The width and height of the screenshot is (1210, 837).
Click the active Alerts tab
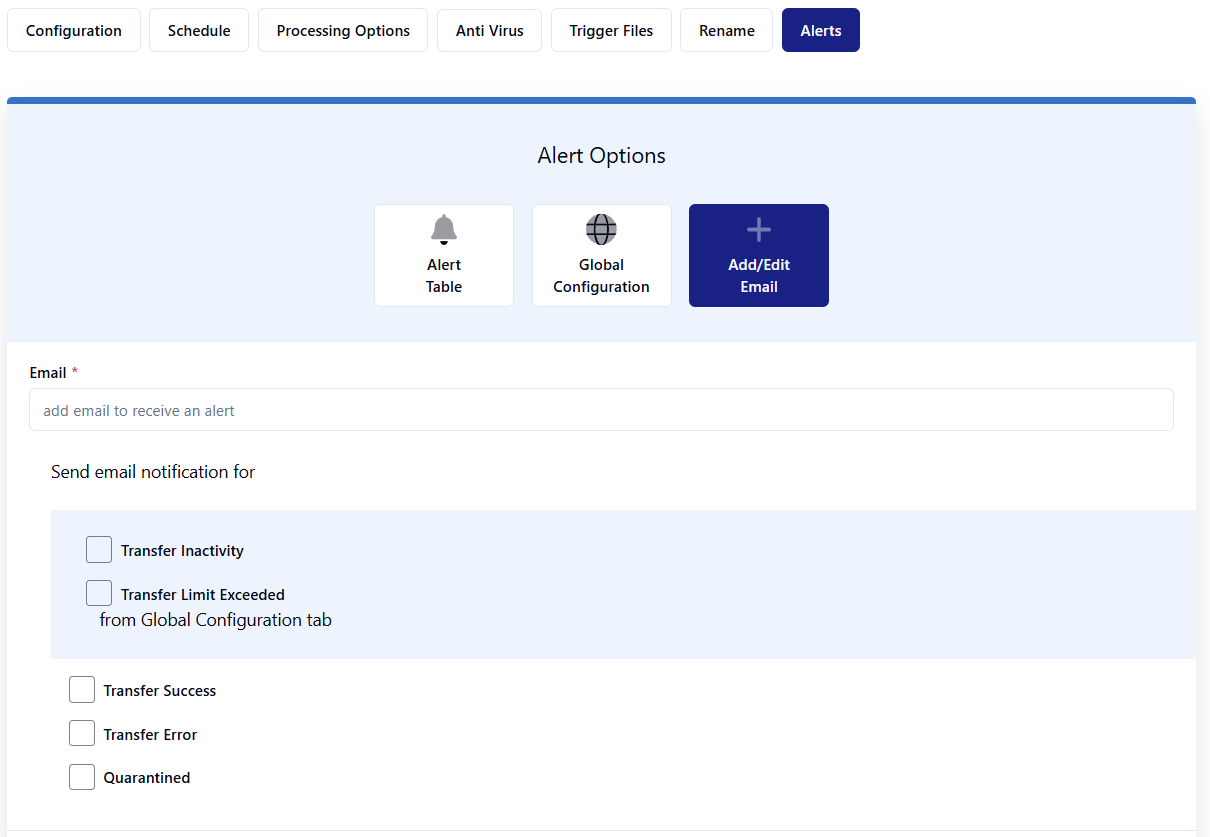pos(821,31)
